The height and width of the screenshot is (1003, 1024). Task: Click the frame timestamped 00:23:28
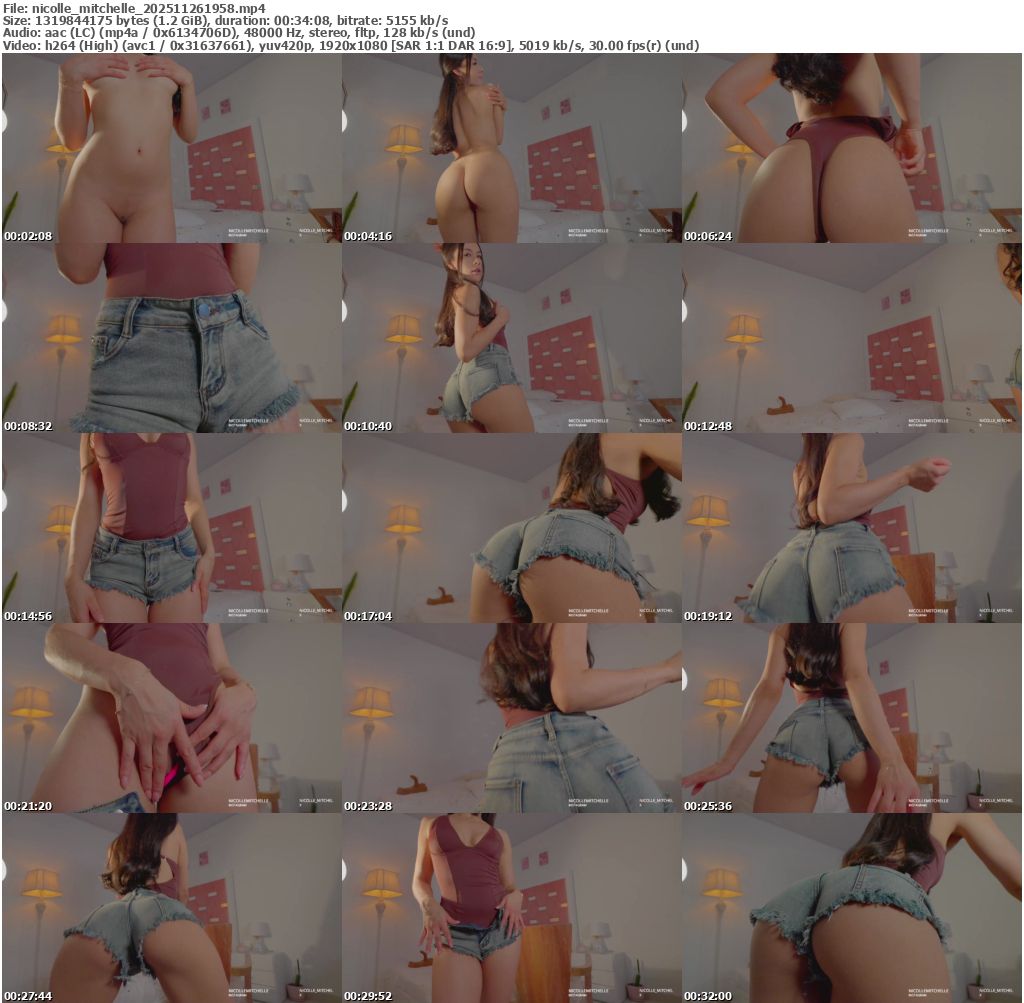click(x=512, y=718)
